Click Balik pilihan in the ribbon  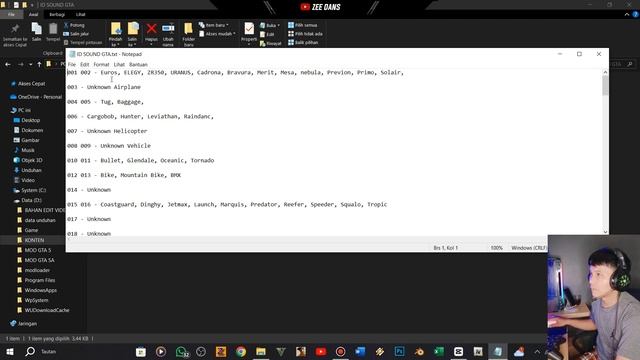click(x=303, y=42)
